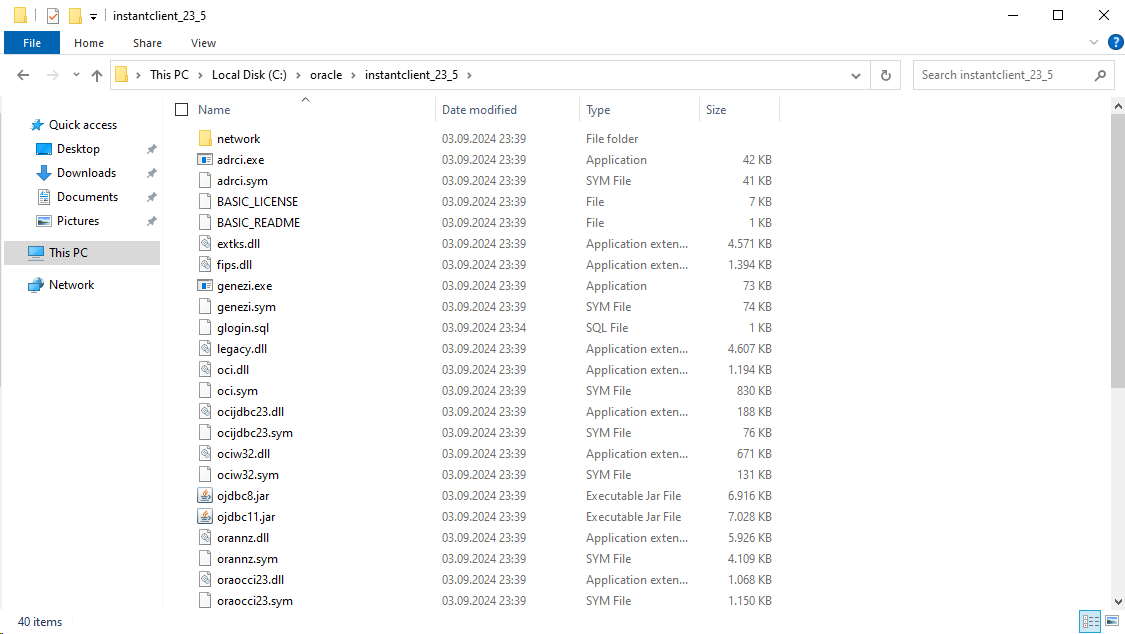This screenshot has width=1125, height=634.
Task: Open the File menu
Action: tap(32, 43)
